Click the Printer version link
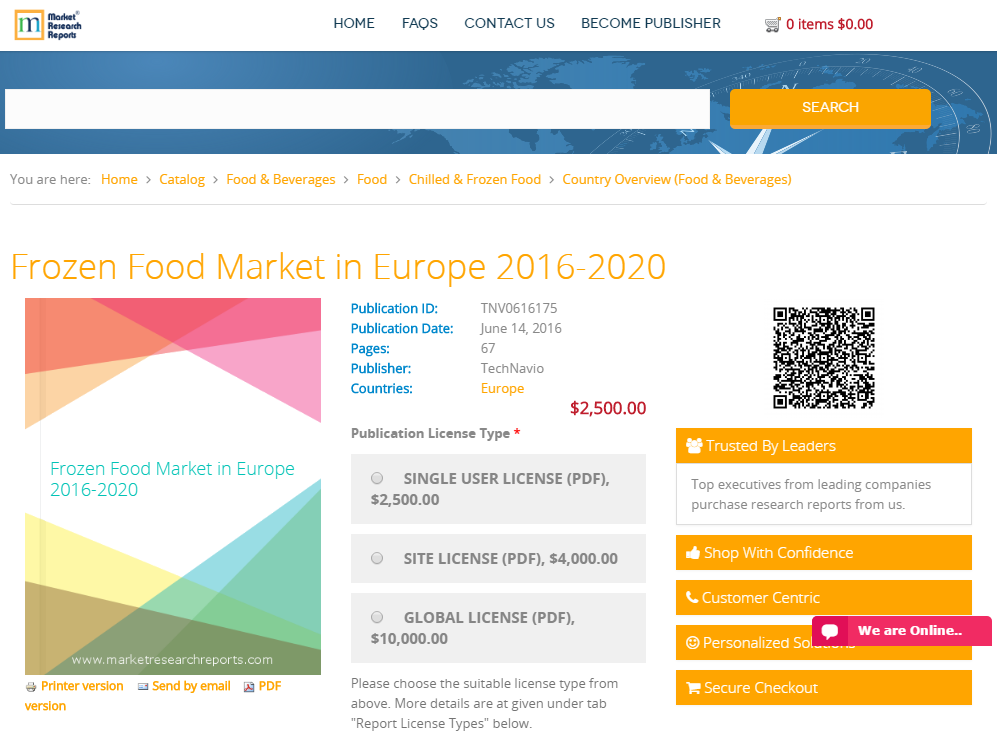 pos(82,686)
